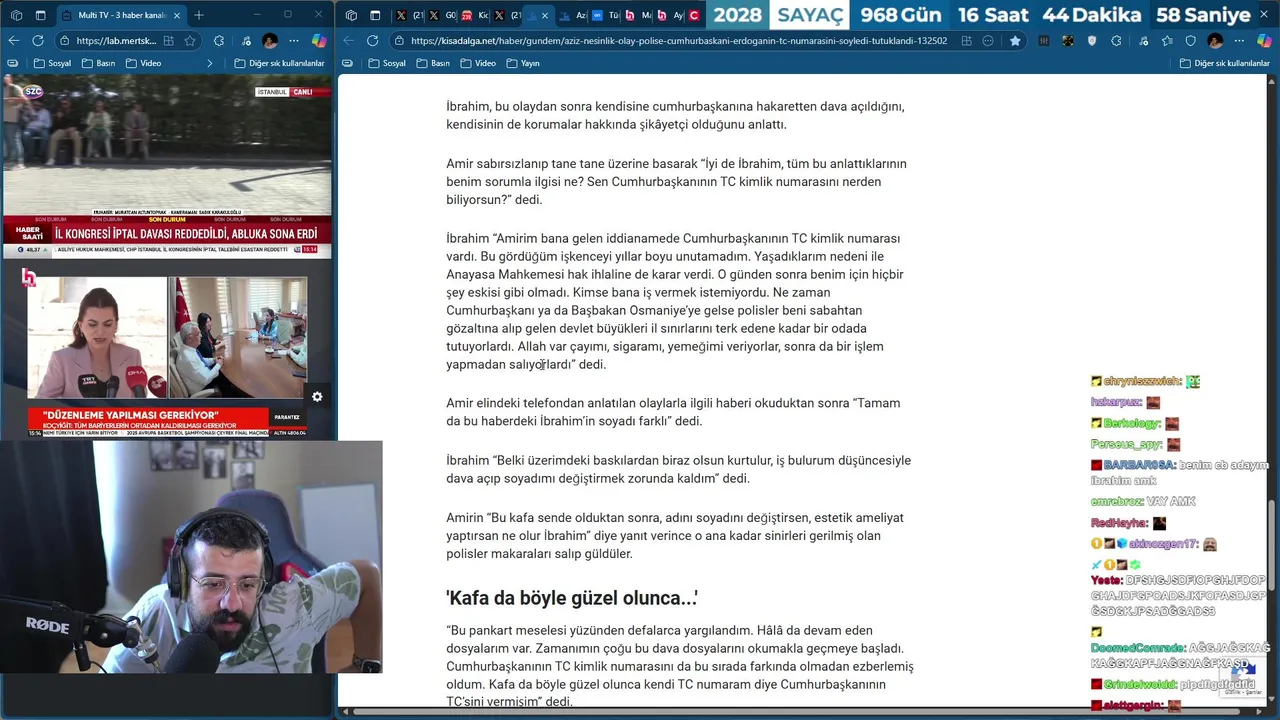Open Basın bookmarks folder in kisadalga window

point(433,63)
